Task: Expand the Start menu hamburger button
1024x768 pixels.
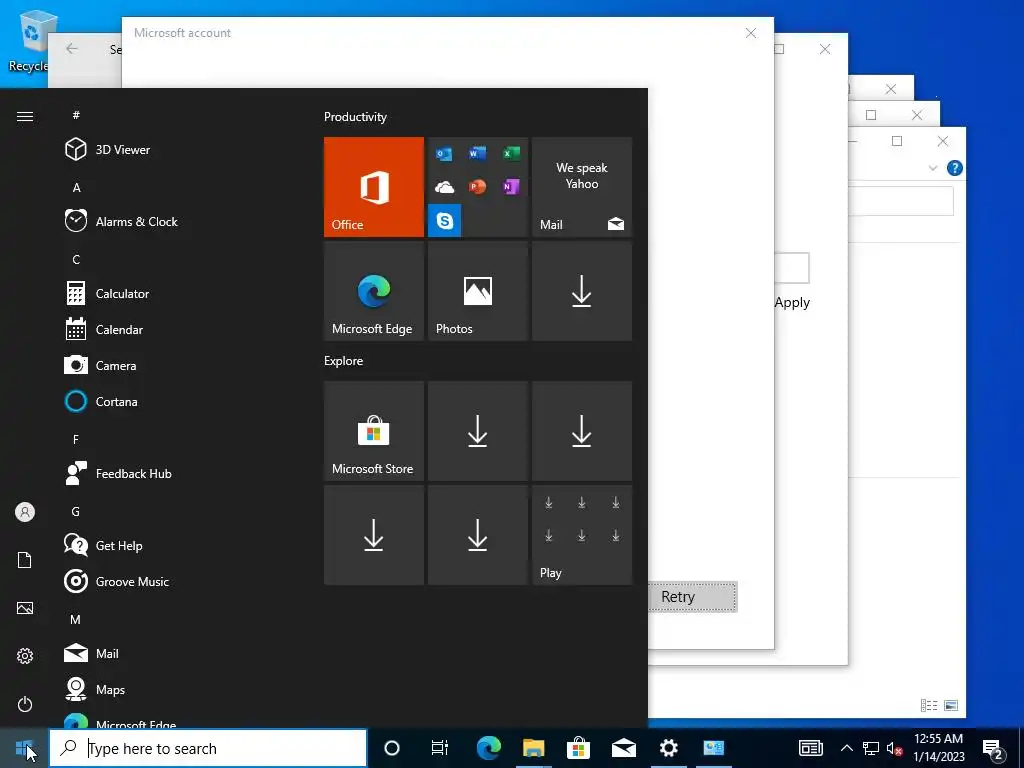Action: [25, 116]
